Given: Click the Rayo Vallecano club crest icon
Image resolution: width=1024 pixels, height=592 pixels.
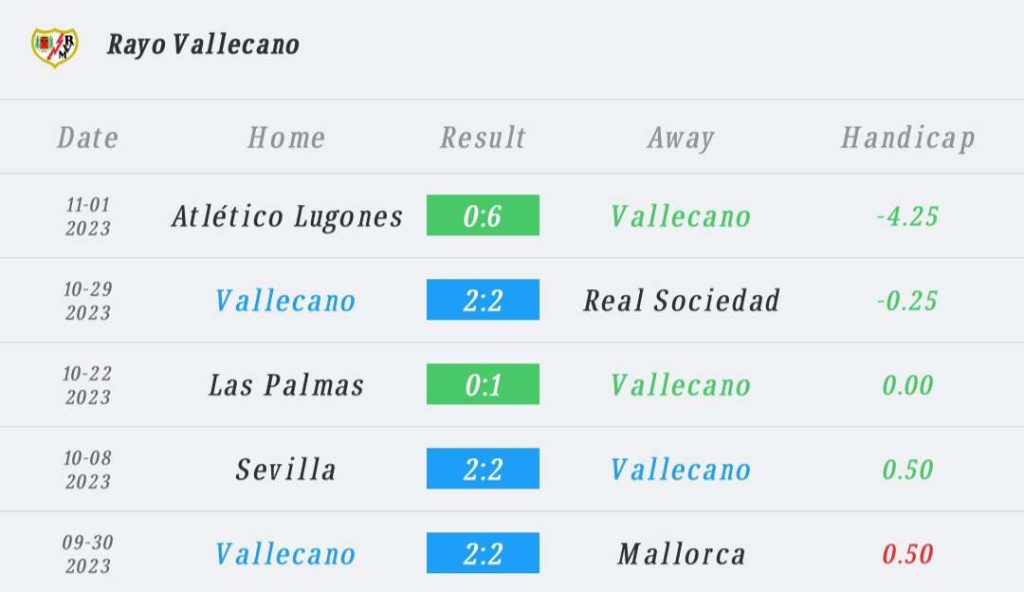Looking at the screenshot, I should click(55, 47).
